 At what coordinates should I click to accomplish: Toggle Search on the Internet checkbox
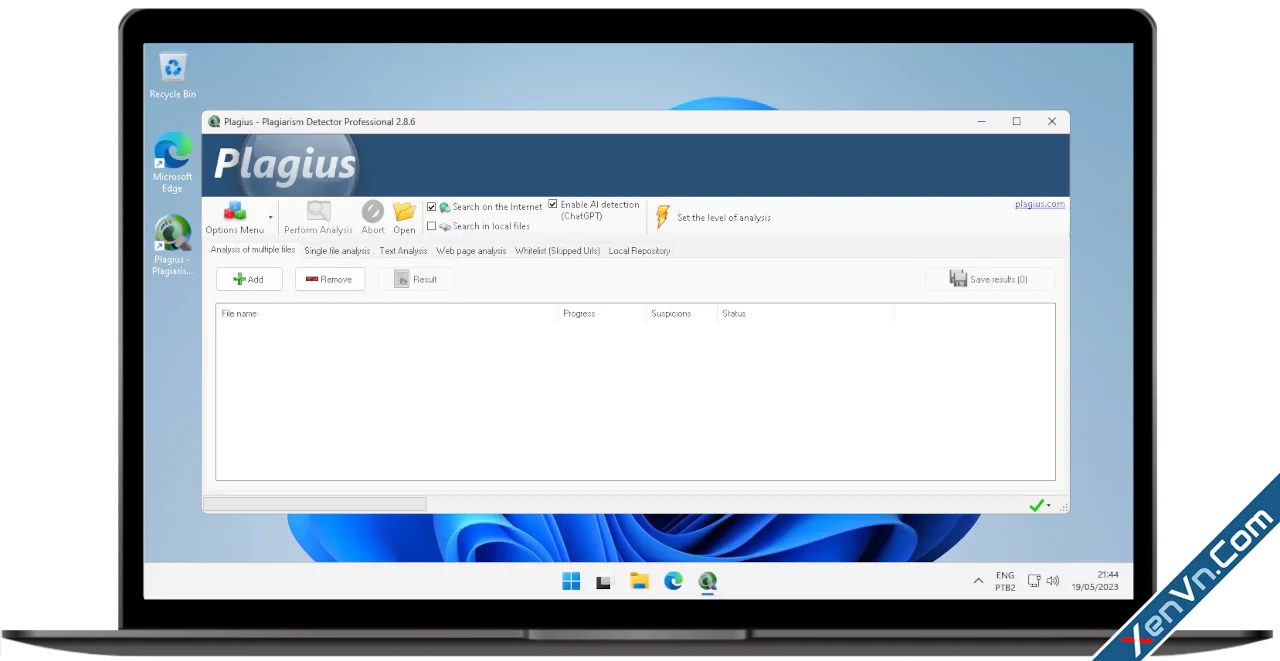[x=432, y=207]
